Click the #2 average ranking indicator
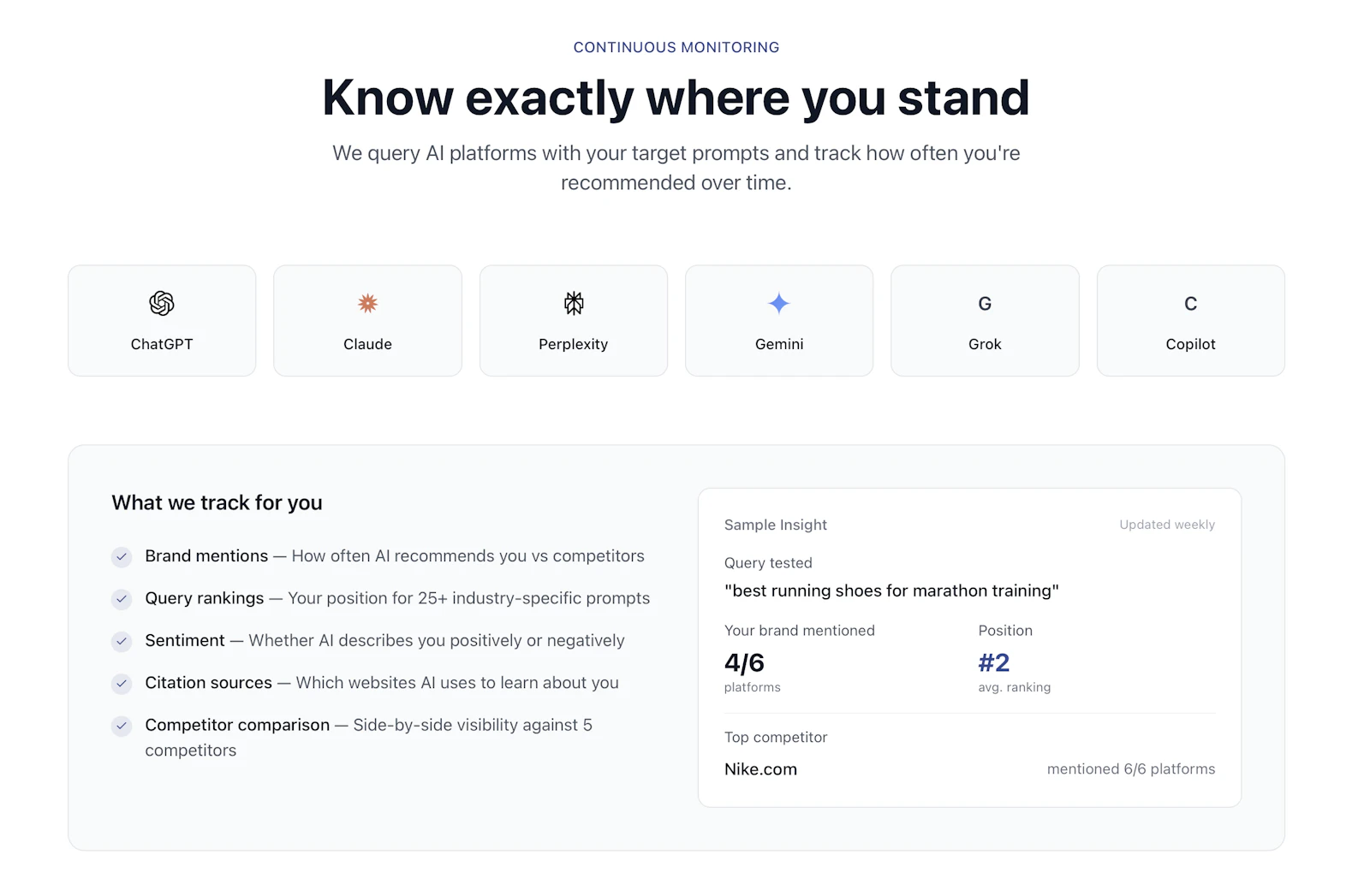1370x896 pixels. tap(993, 662)
